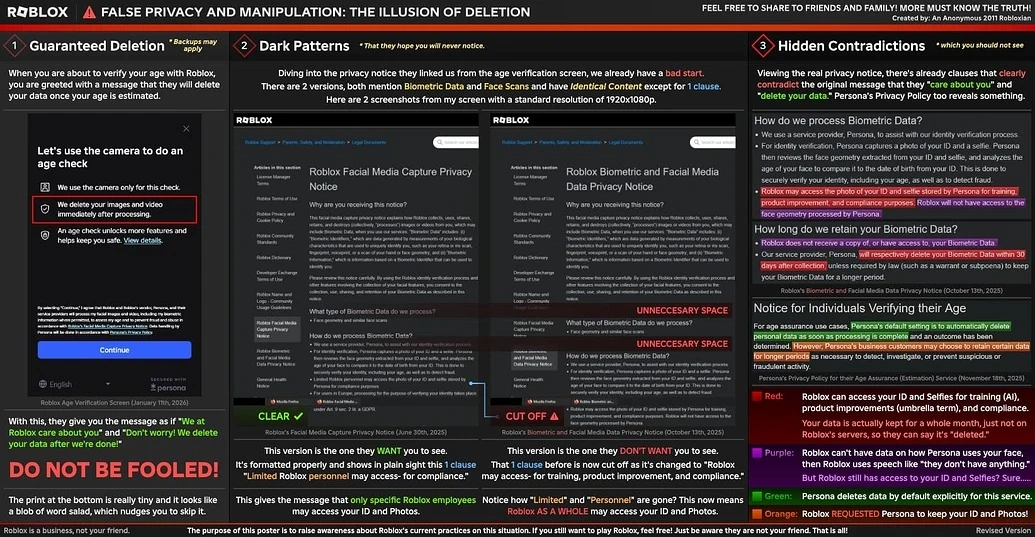1035x537 pixels.
Task: Open 'Parents, Safety, and Moderation' breadcrumb in right screenshot
Action: point(570,142)
